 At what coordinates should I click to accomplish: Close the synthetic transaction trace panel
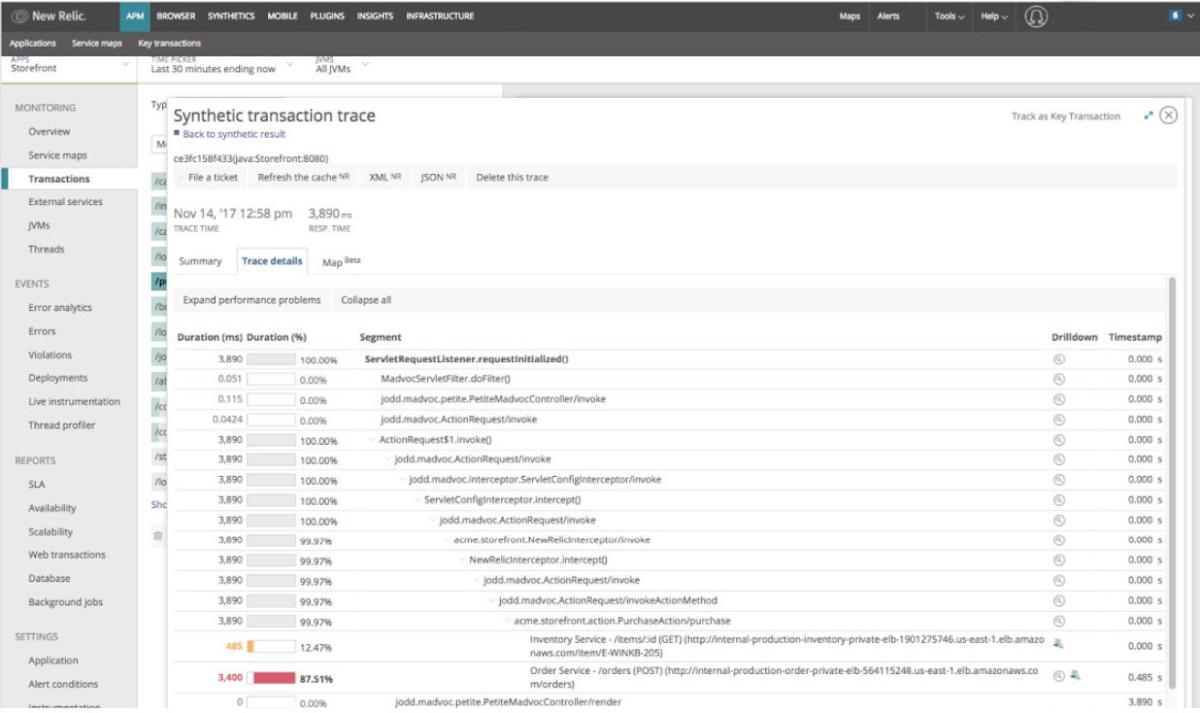pyautogui.click(x=1168, y=116)
